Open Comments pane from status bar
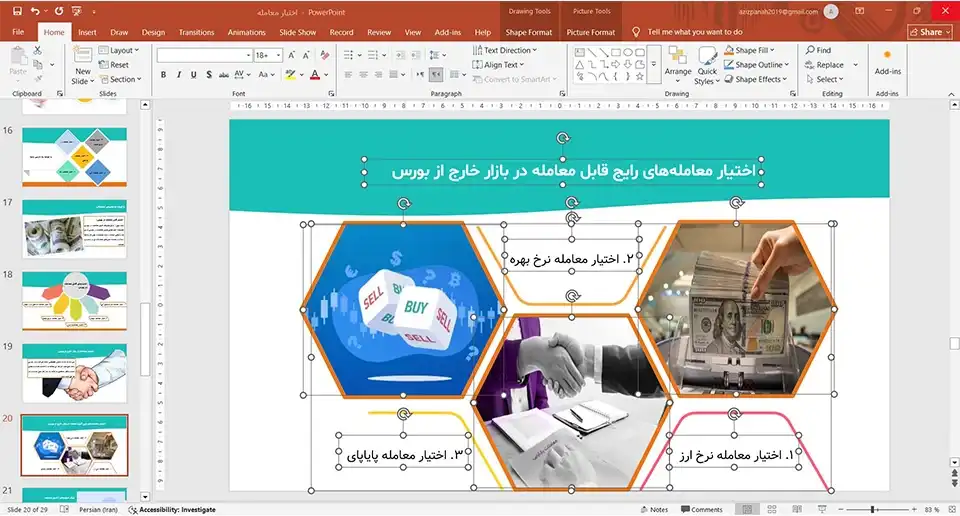960x516 pixels. [x=702, y=509]
